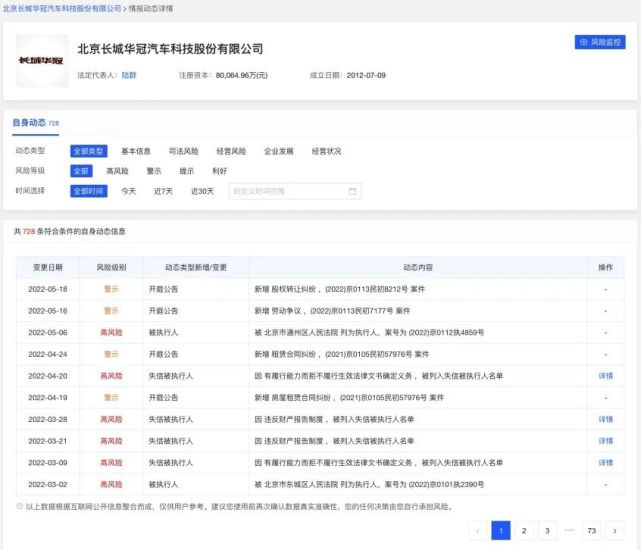The height and width of the screenshot is (550, 641).
Task: Select the 2022-04-24 date cell
Action: click(48, 354)
